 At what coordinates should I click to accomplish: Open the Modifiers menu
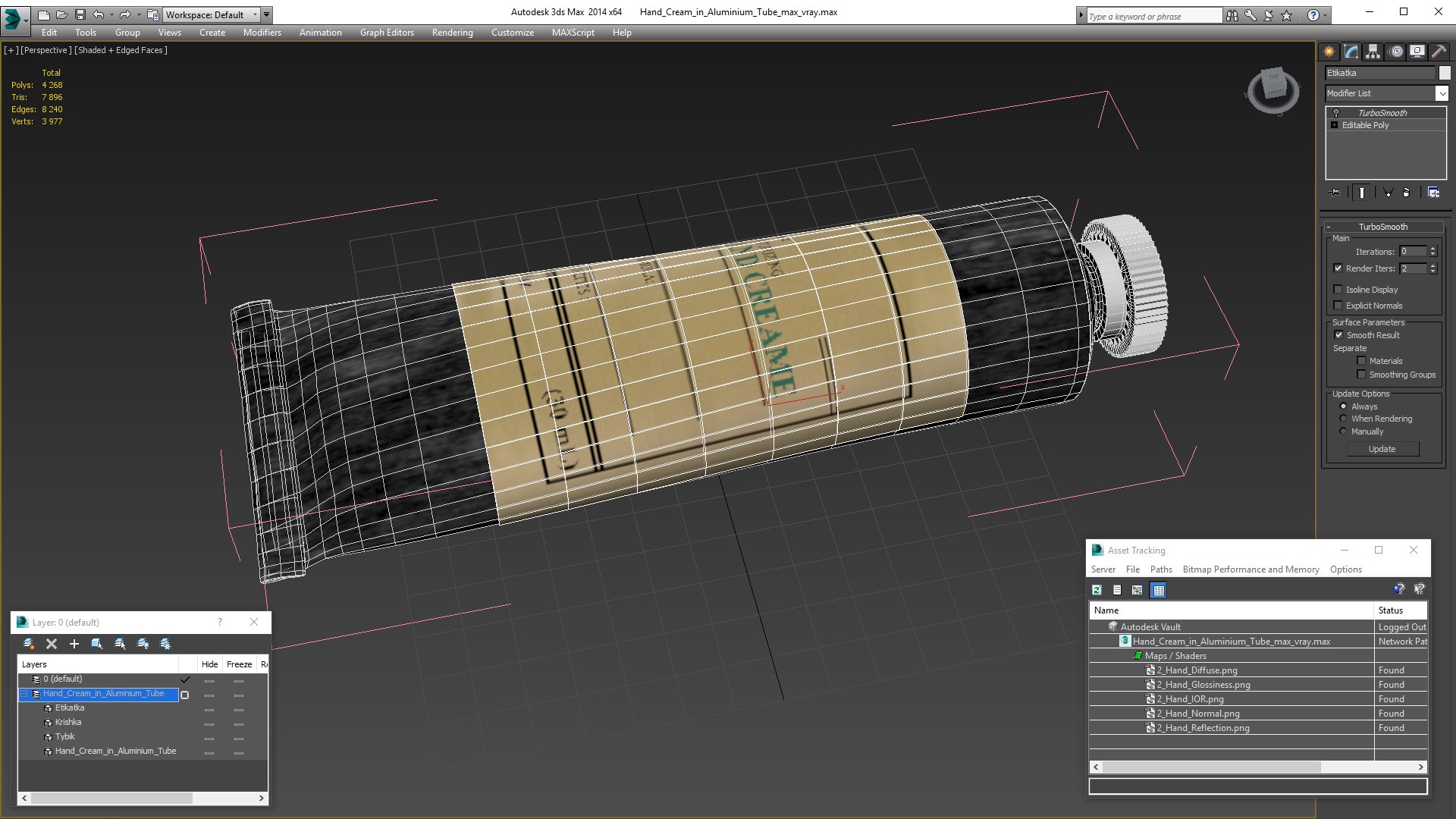click(x=262, y=33)
